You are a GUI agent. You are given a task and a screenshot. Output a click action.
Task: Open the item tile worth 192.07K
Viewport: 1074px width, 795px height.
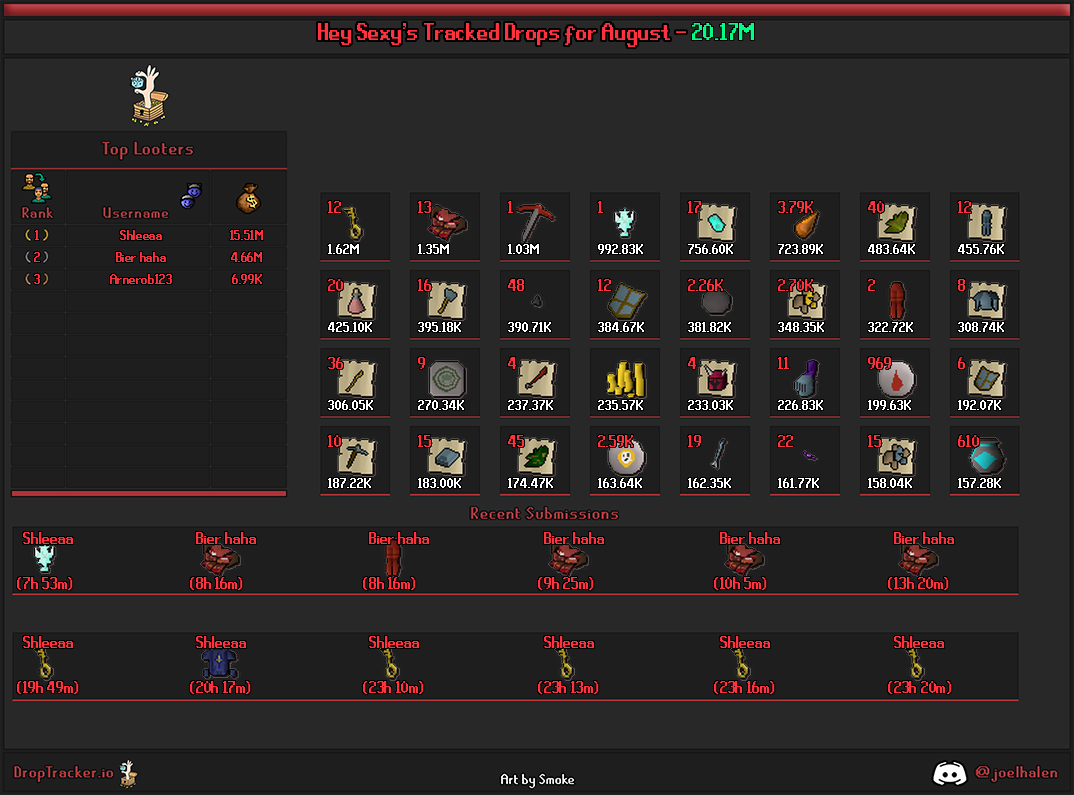tap(985, 383)
